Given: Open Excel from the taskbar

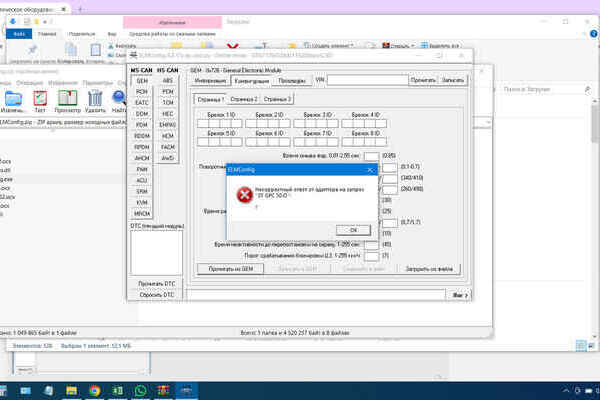Looking at the screenshot, I should coord(117,390).
